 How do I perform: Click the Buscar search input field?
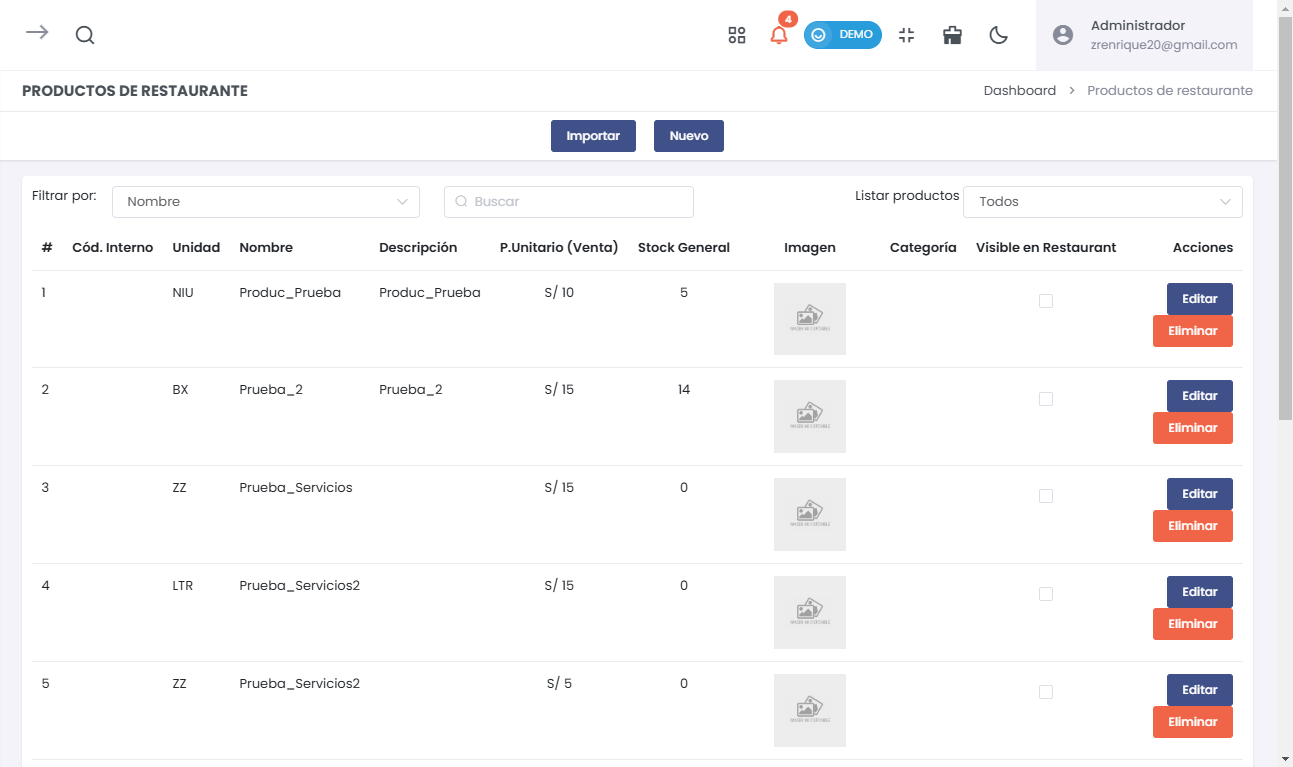click(569, 202)
